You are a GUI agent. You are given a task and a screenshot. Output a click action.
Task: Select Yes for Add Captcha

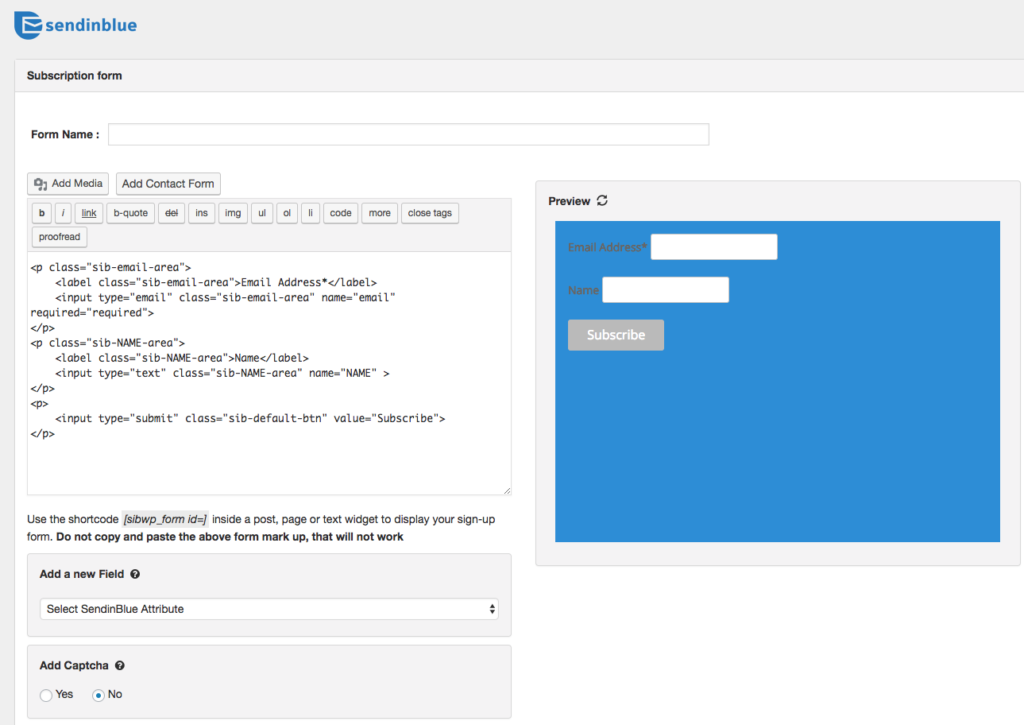pyautogui.click(x=47, y=695)
